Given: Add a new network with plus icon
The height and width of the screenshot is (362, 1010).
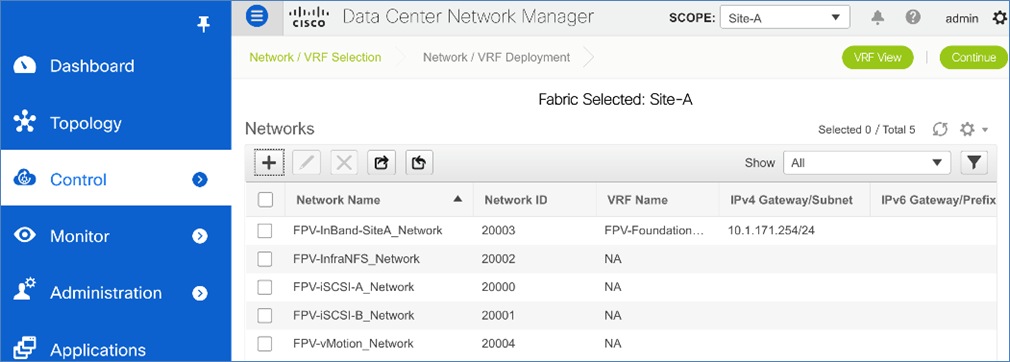Looking at the screenshot, I should click(x=269, y=163).
